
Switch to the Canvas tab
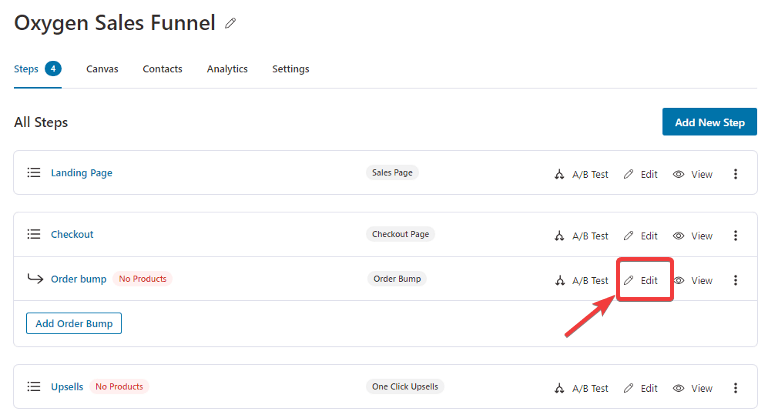[102, 69]
